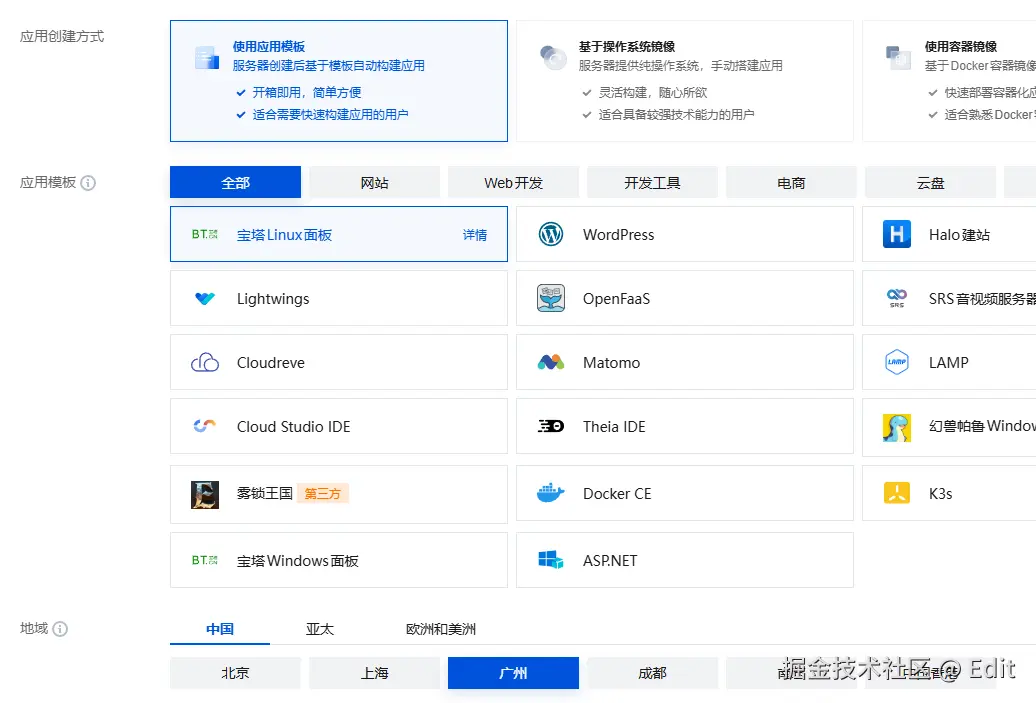
Task: Open the 详情 link for 宝塔Linux面板
Action: 475,235
